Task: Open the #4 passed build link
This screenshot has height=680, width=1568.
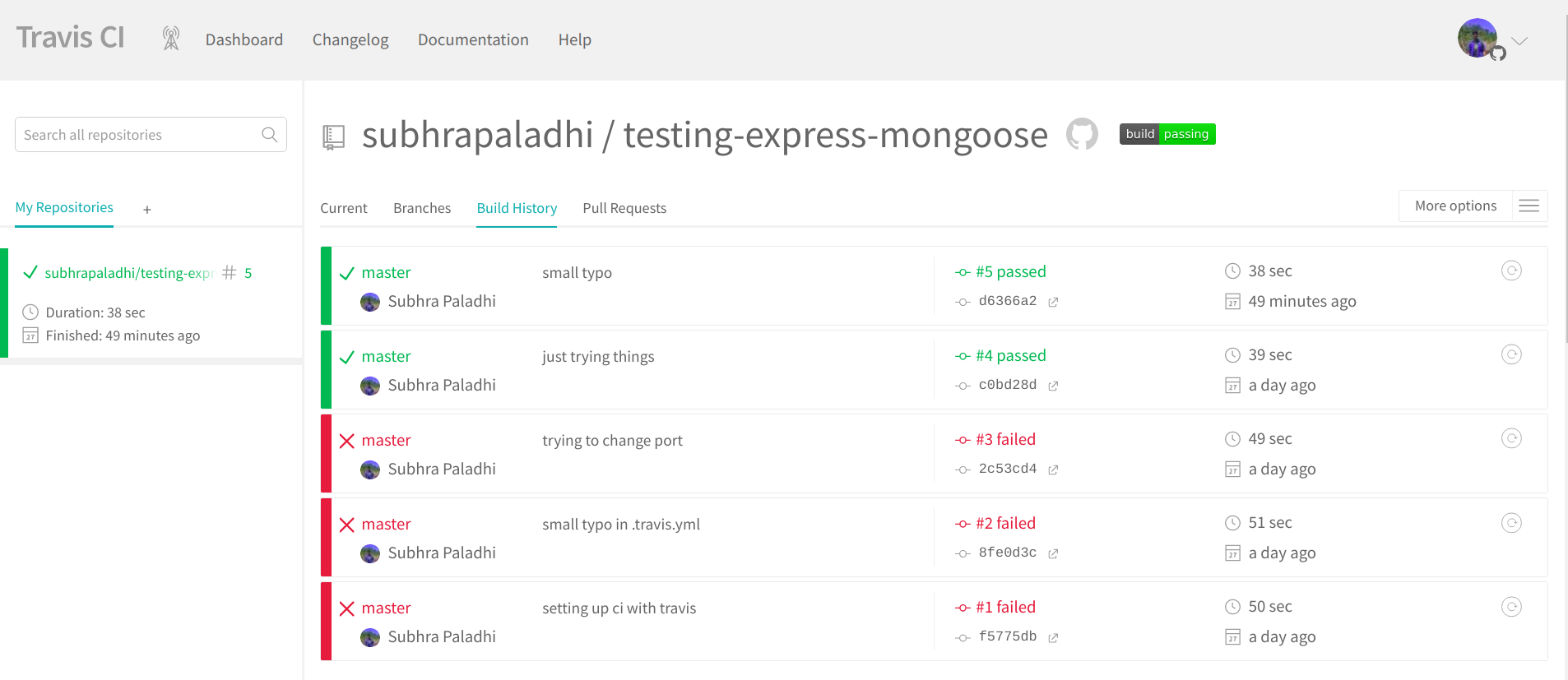Action: (x=1010, y=355)
